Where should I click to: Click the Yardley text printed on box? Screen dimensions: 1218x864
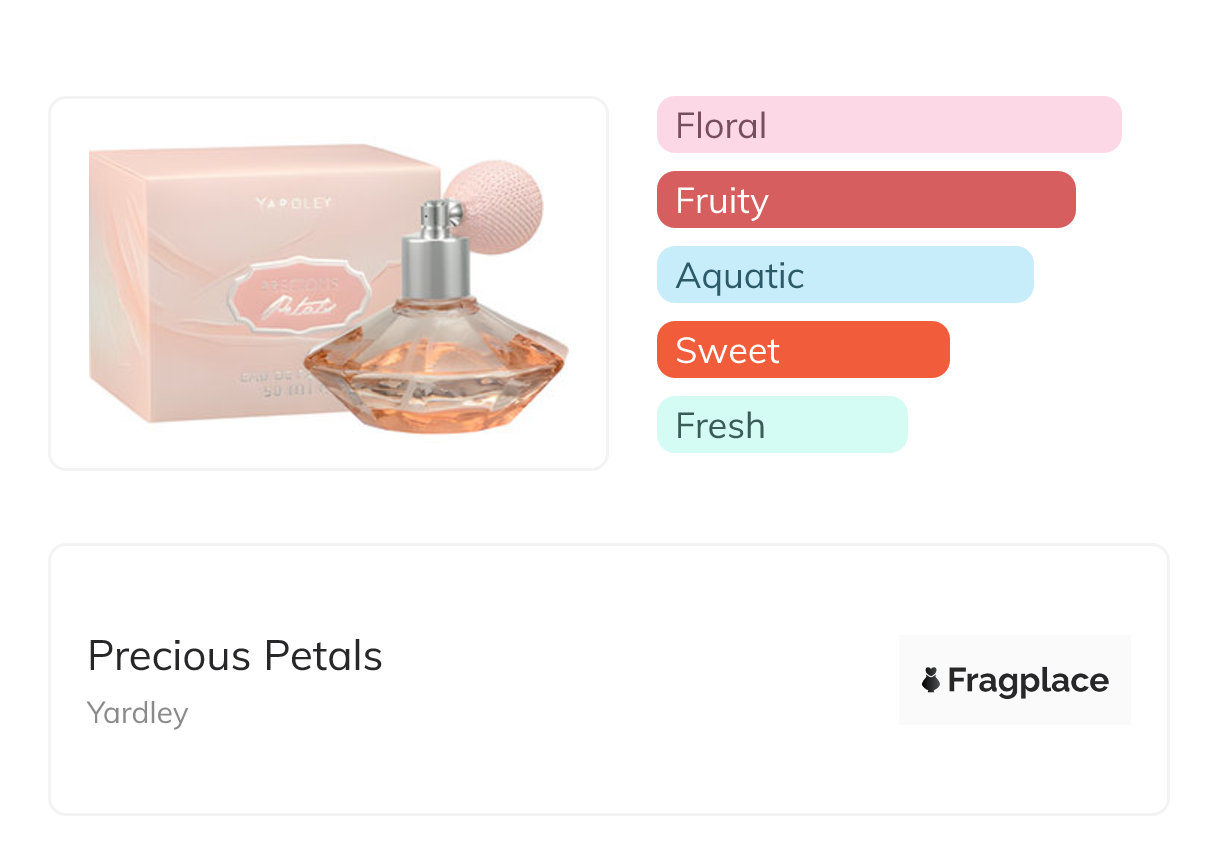coord(294,204)
